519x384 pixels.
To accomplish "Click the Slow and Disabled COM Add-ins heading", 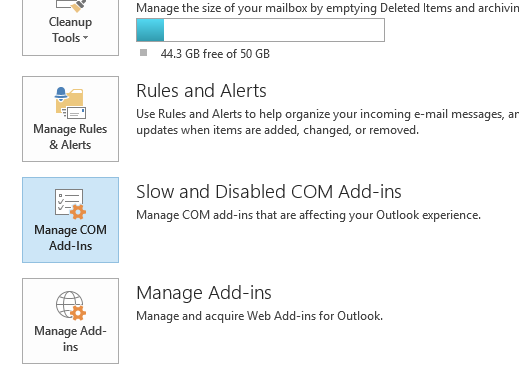I will click(269, 192).
